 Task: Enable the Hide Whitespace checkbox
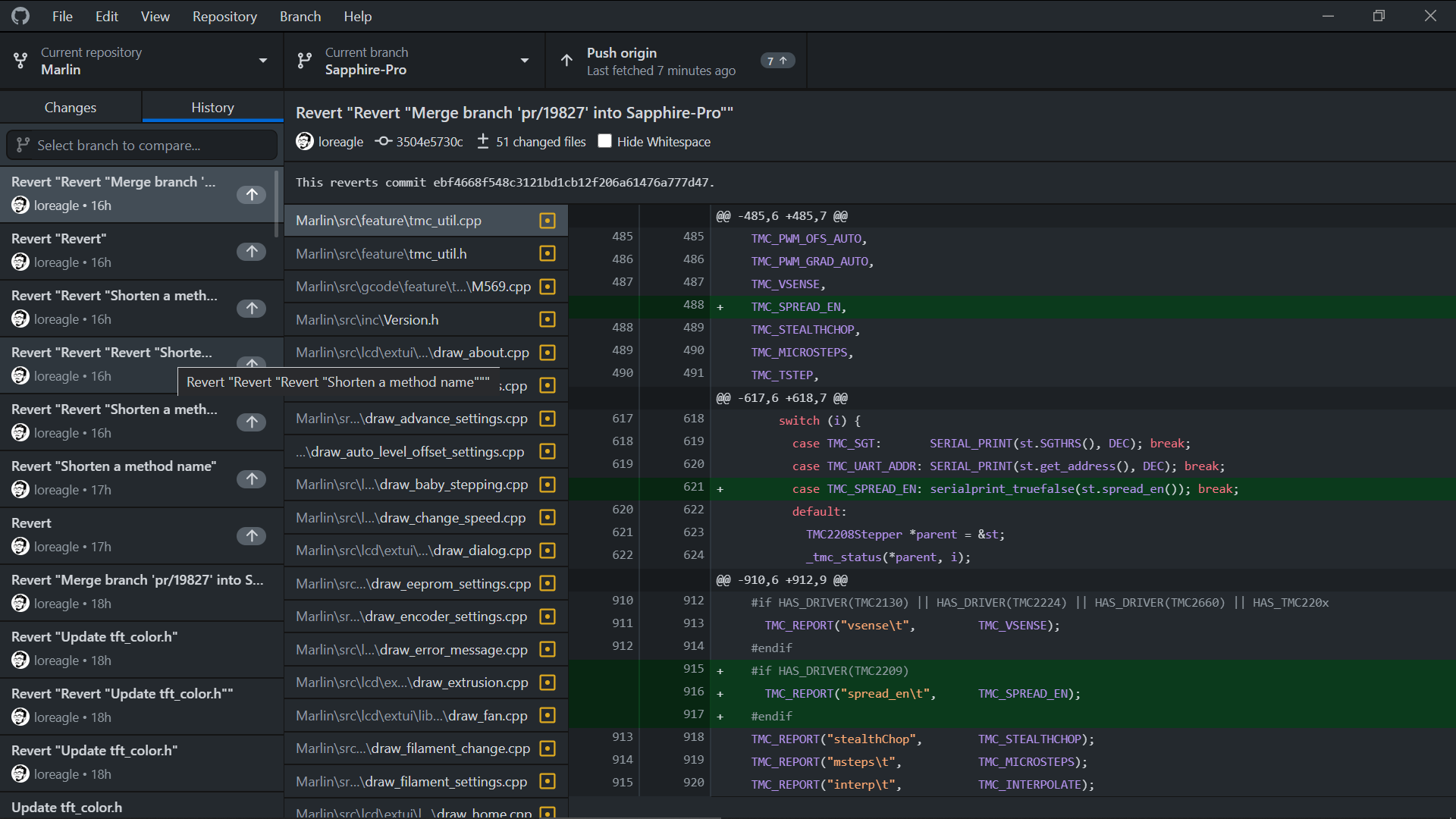click(x=604, y=141)
